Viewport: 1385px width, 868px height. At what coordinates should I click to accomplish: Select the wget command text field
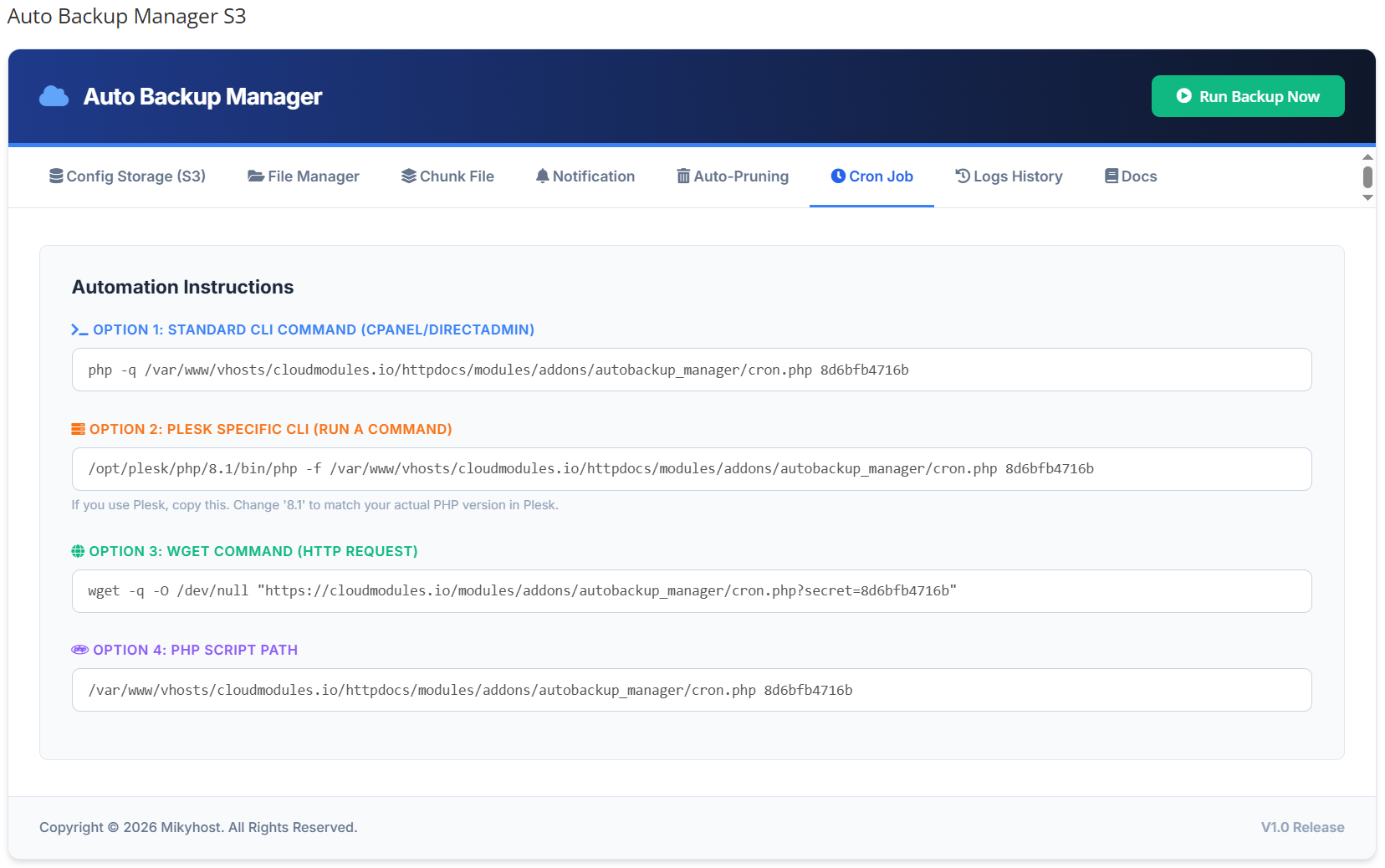[692, 590]
